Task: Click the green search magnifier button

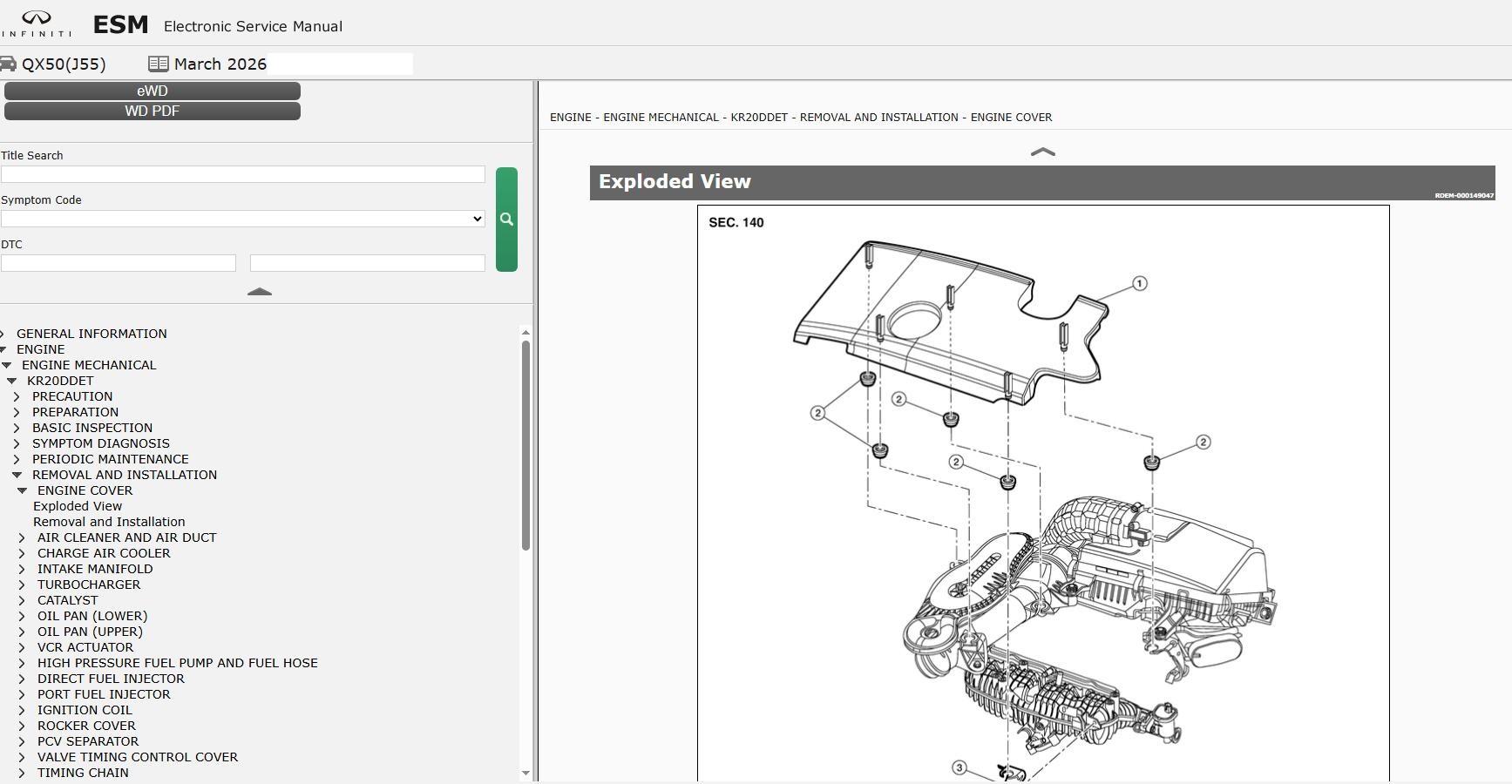Action: [x=506, y=220]
